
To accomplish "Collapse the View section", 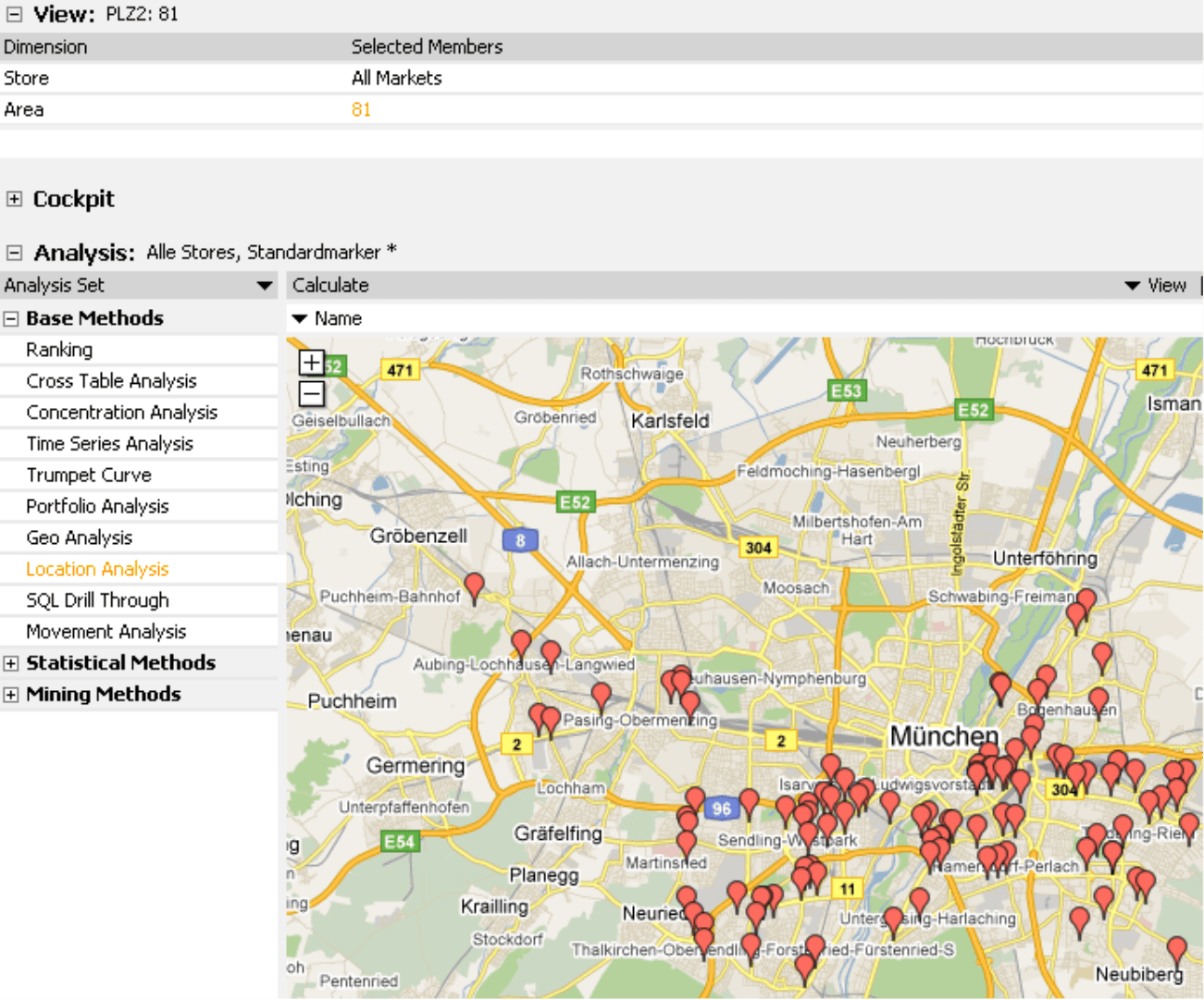I will click(14, 14).
